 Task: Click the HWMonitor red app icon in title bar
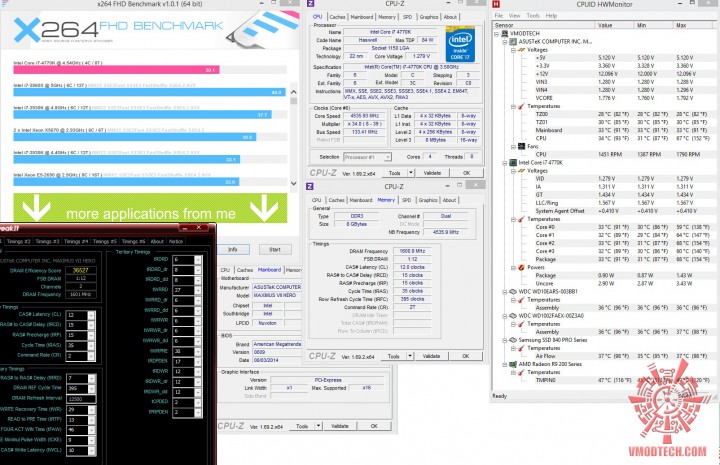496,4
